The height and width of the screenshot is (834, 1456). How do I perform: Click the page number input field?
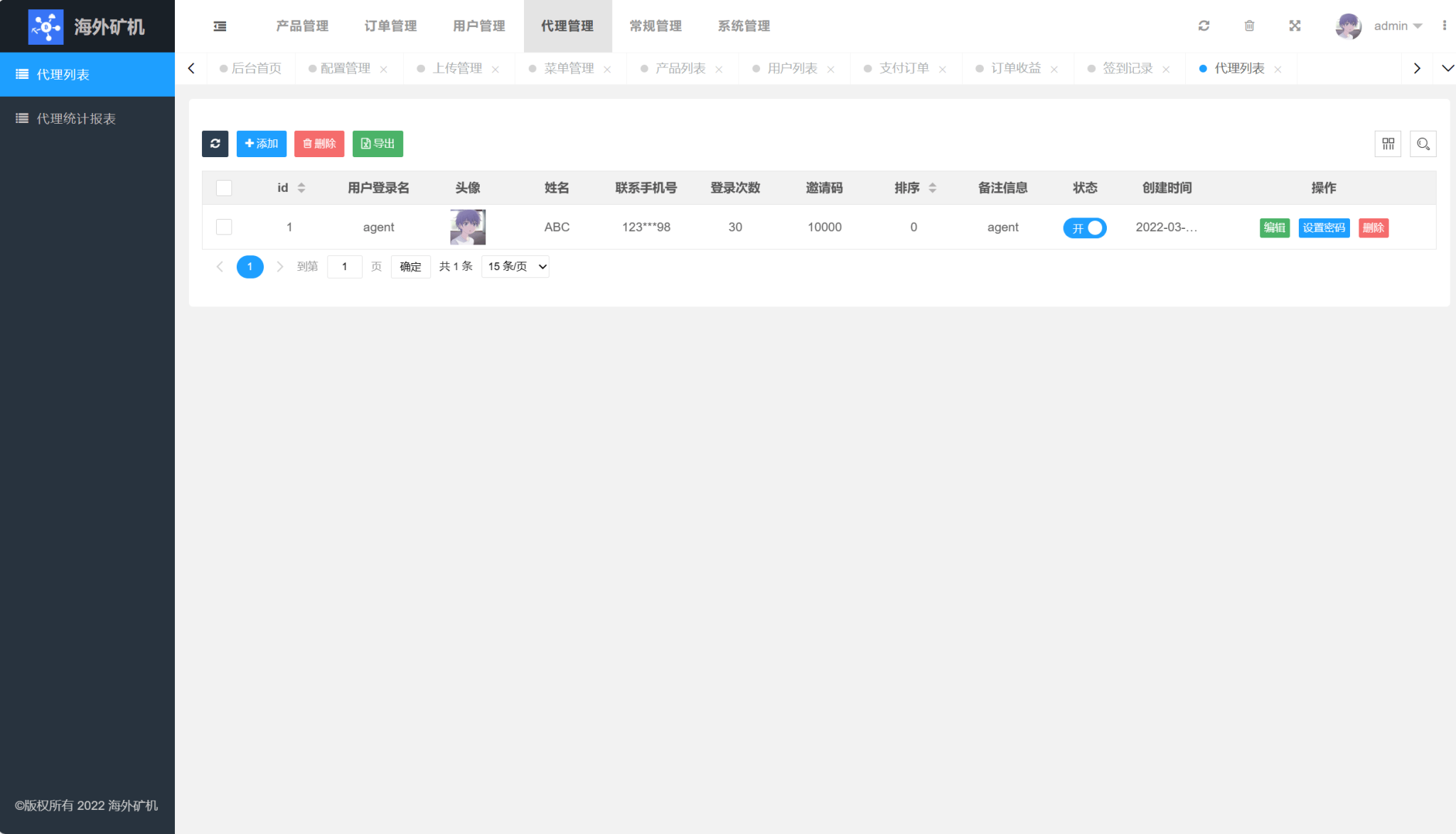coord(345,267)
